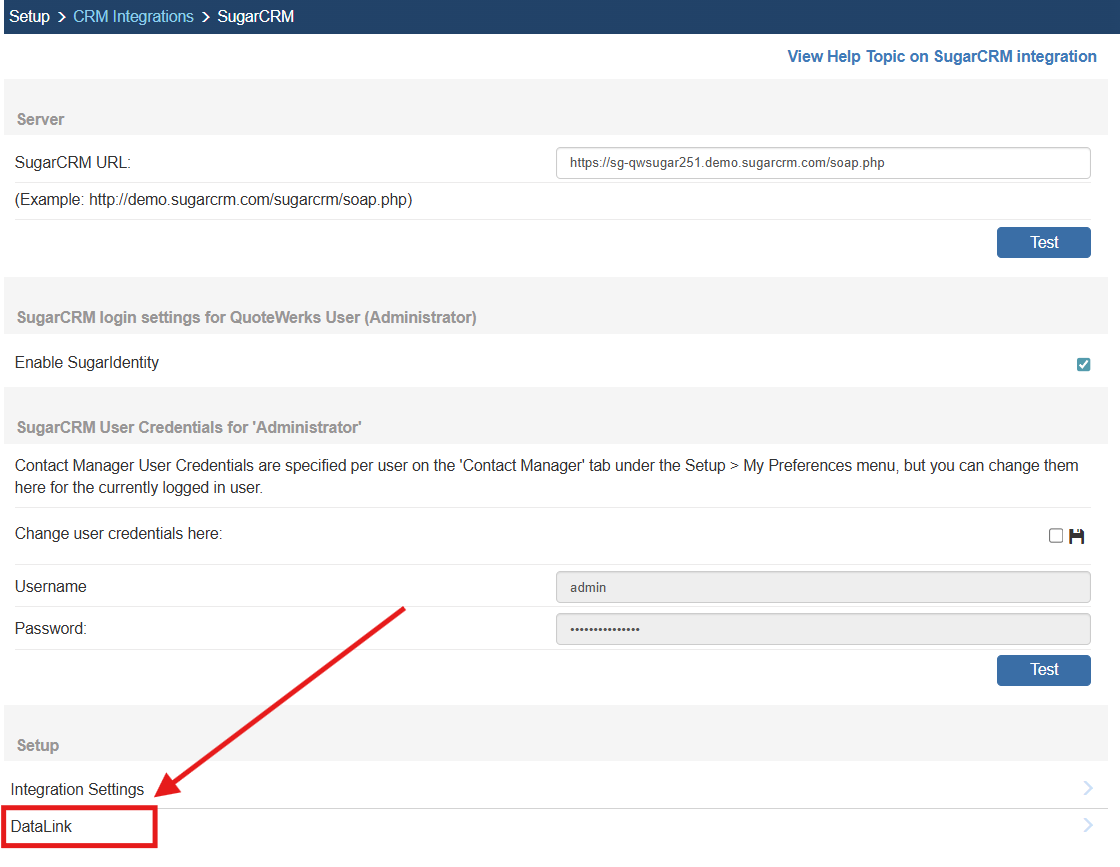The width and height of the screenshot is (1120, 867).
Task: Focus the SugarCRM URL text field
Action: coord(822,163)
